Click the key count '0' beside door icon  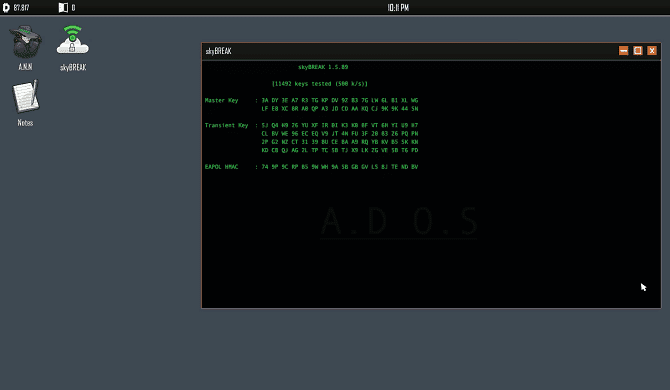(73, 8)
